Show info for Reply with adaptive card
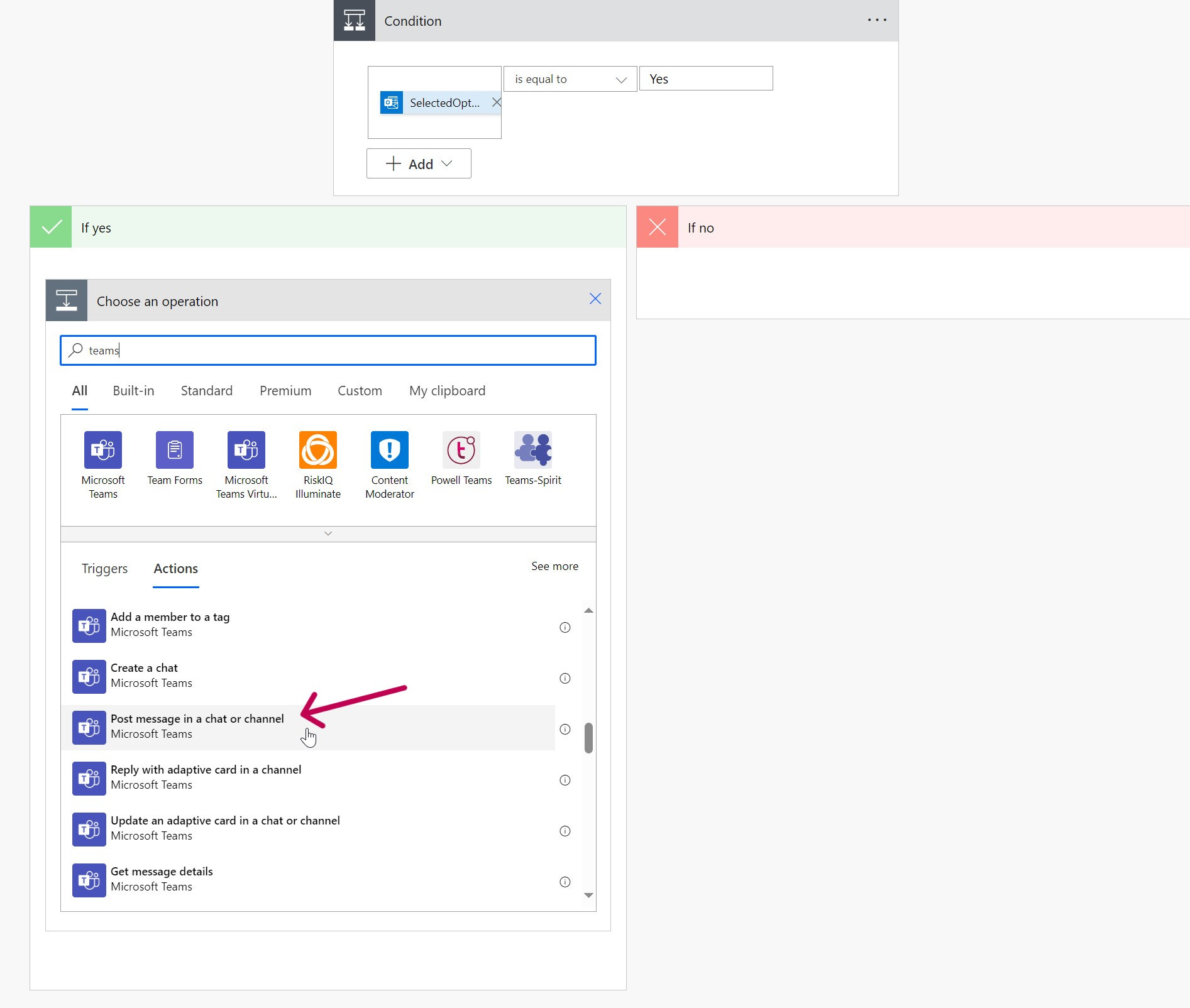The image size is (1190, 1008). pyautogui.click(x=565, y=780)
